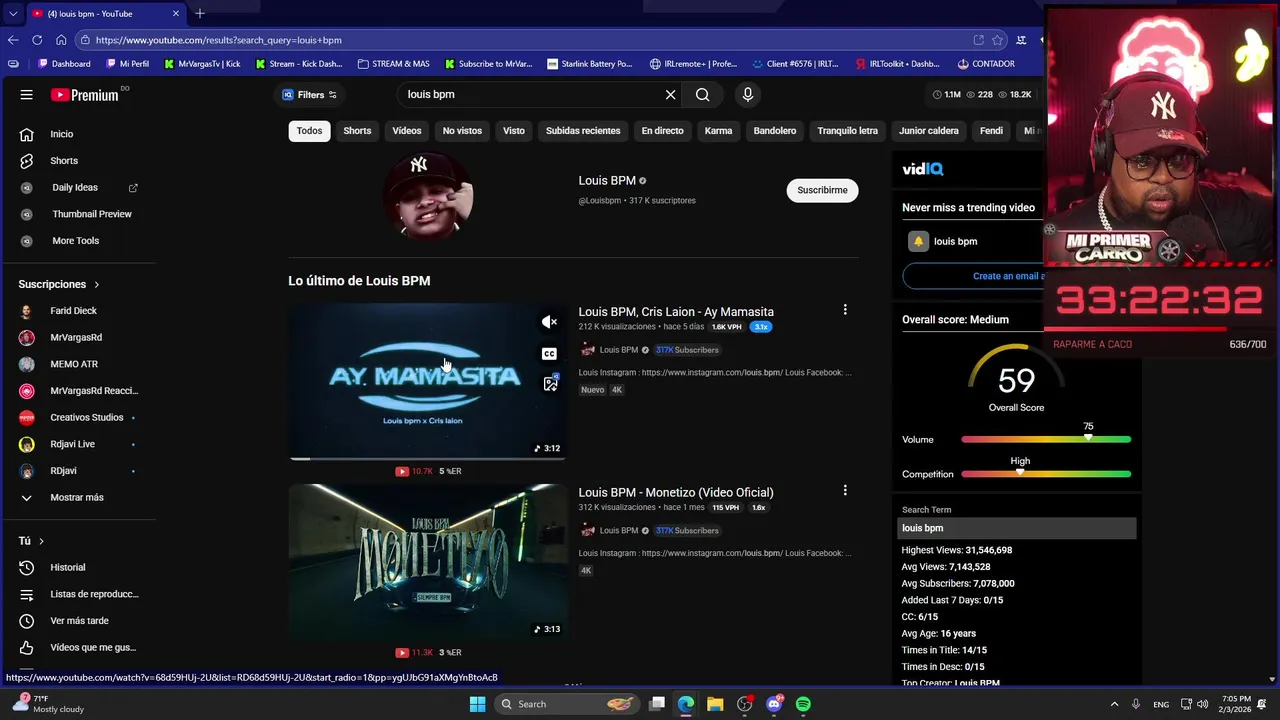Select Junior caldera chip
Viewport: 1280px width, 720px height.
coord(928,131)
